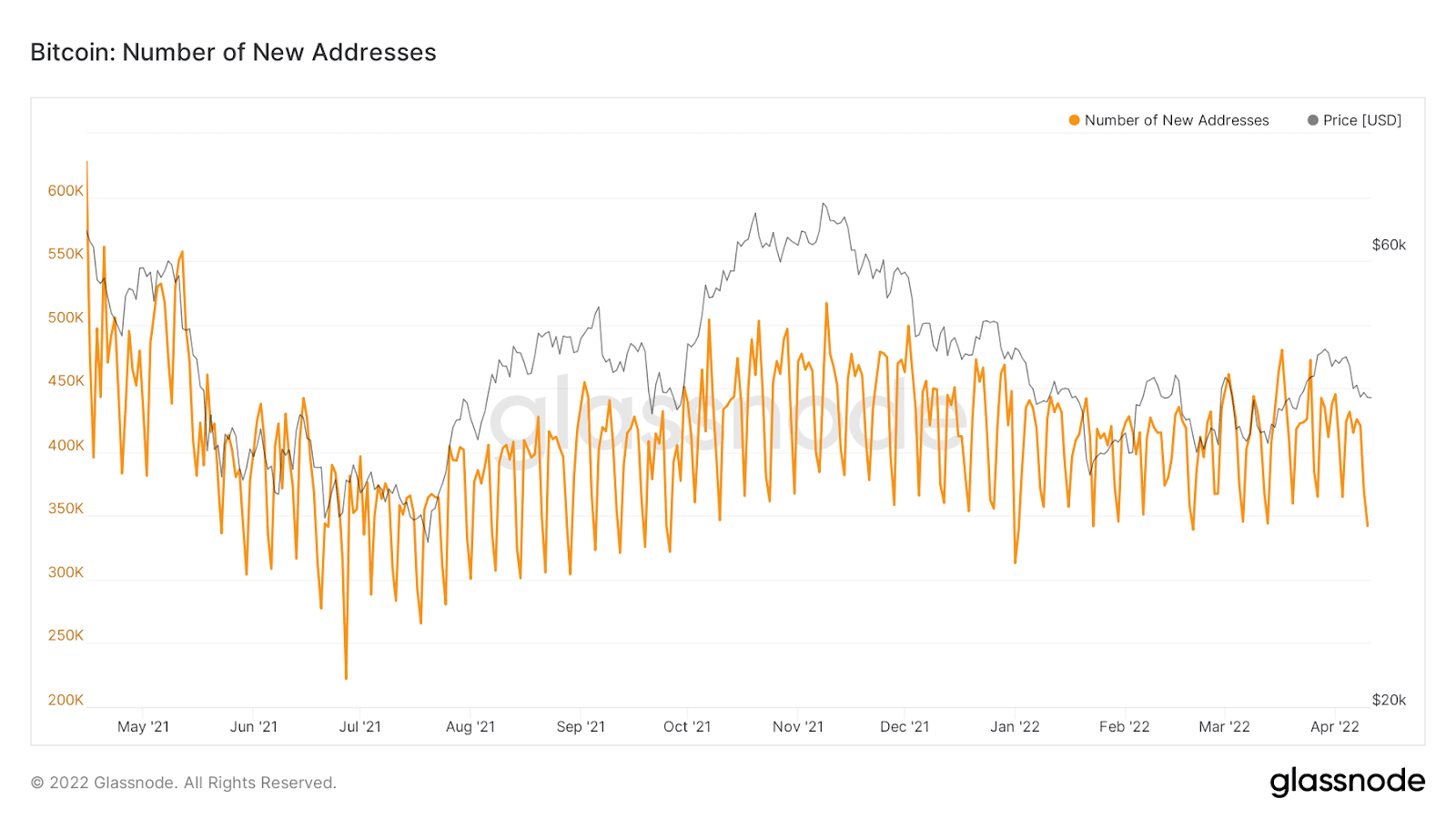Click the Jul '21 x-axis label

click(x=360, y=726)
